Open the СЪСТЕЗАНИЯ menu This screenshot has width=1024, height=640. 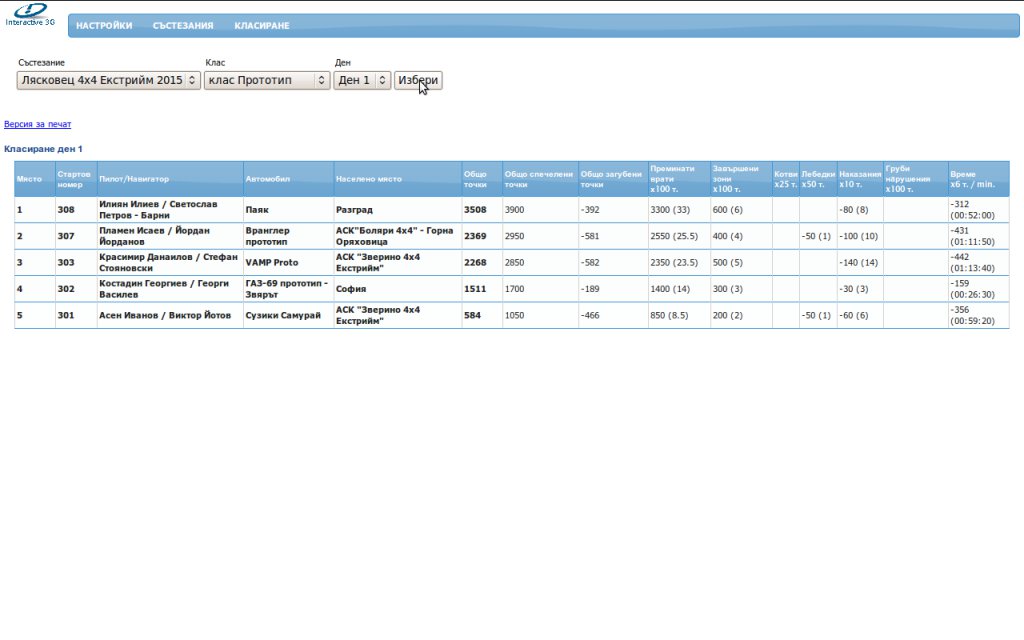pyautogui.click(x=183, y=26)
